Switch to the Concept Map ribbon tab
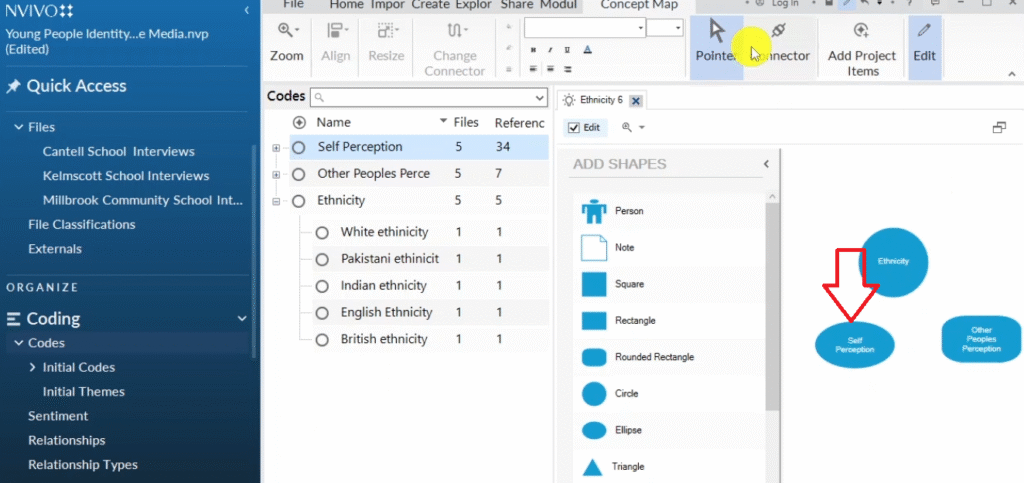Viewport: 1024px width, 483px height. 638,5
